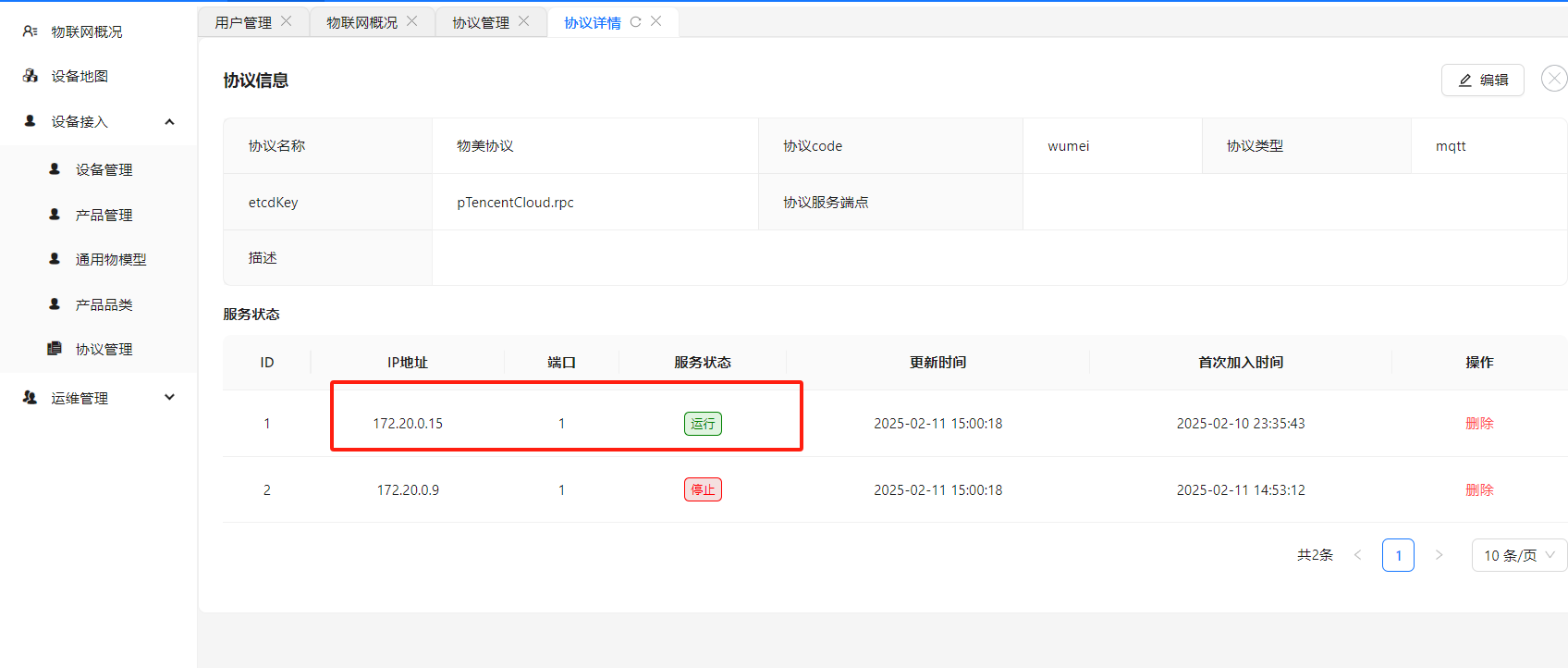Expand the 运维管理 menu group

pyautogui.click(x=169, y=398)
